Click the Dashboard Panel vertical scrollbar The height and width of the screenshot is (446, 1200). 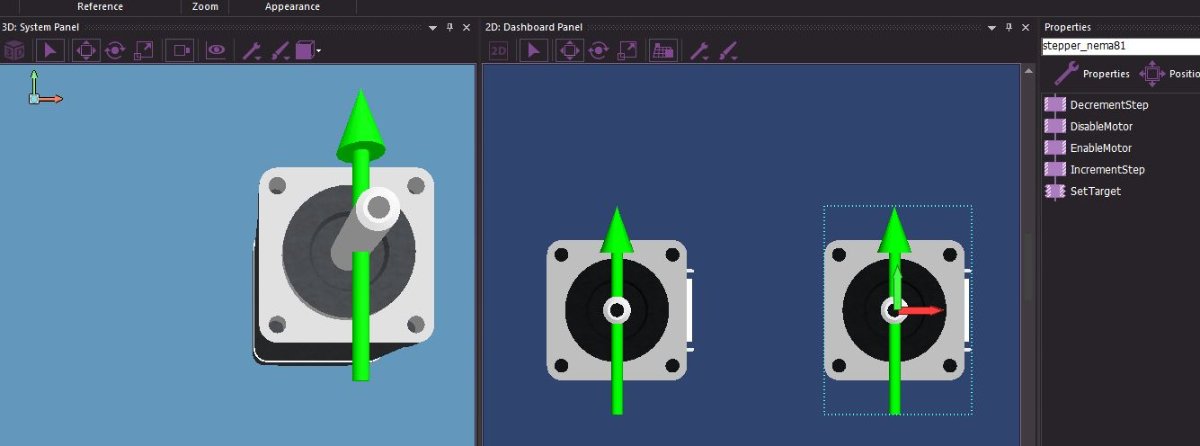tap(1027, 265)
